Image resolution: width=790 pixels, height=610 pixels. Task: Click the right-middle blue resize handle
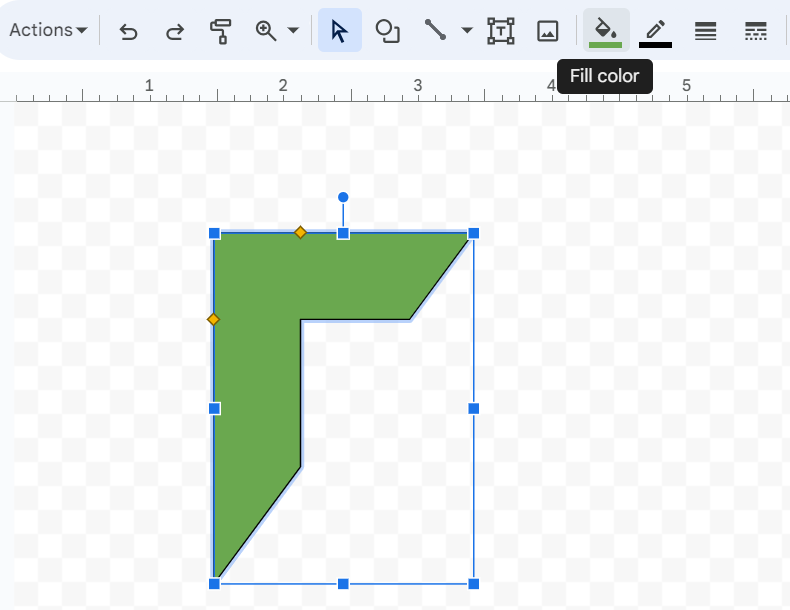pyautogui.click(x=474, y=409)
